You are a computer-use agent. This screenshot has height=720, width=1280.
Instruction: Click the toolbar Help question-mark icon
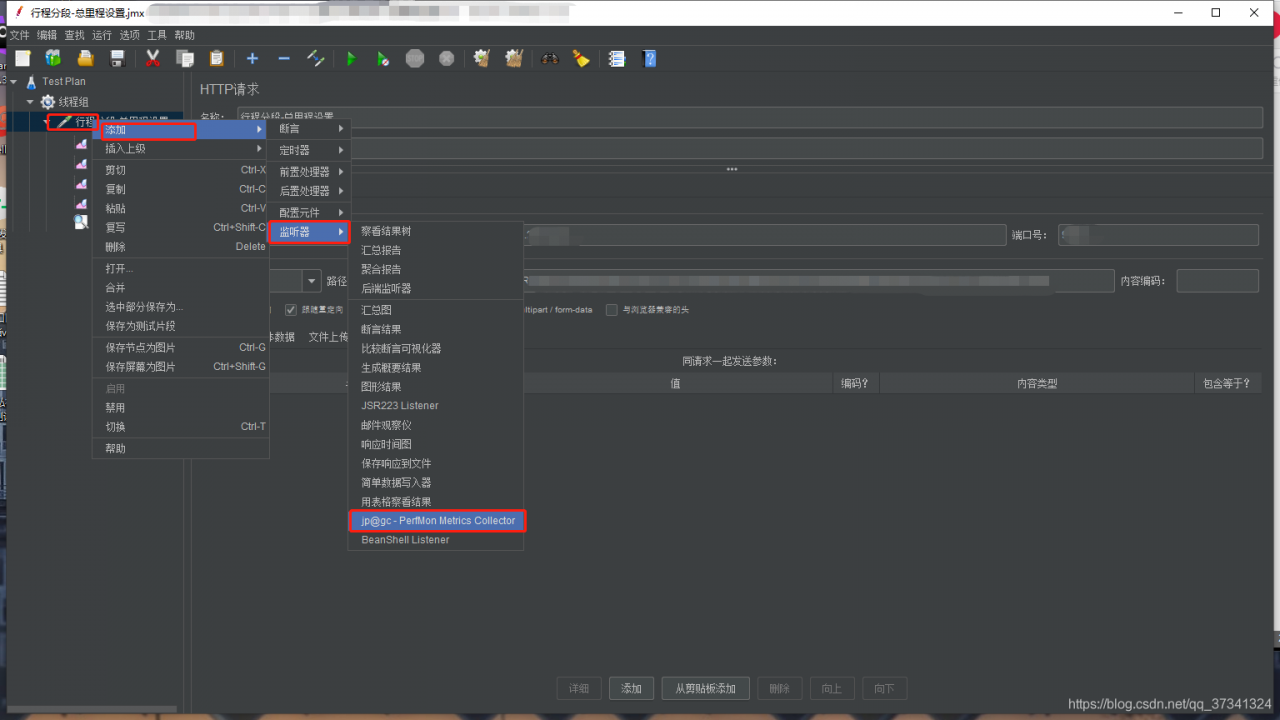[649, 58]
